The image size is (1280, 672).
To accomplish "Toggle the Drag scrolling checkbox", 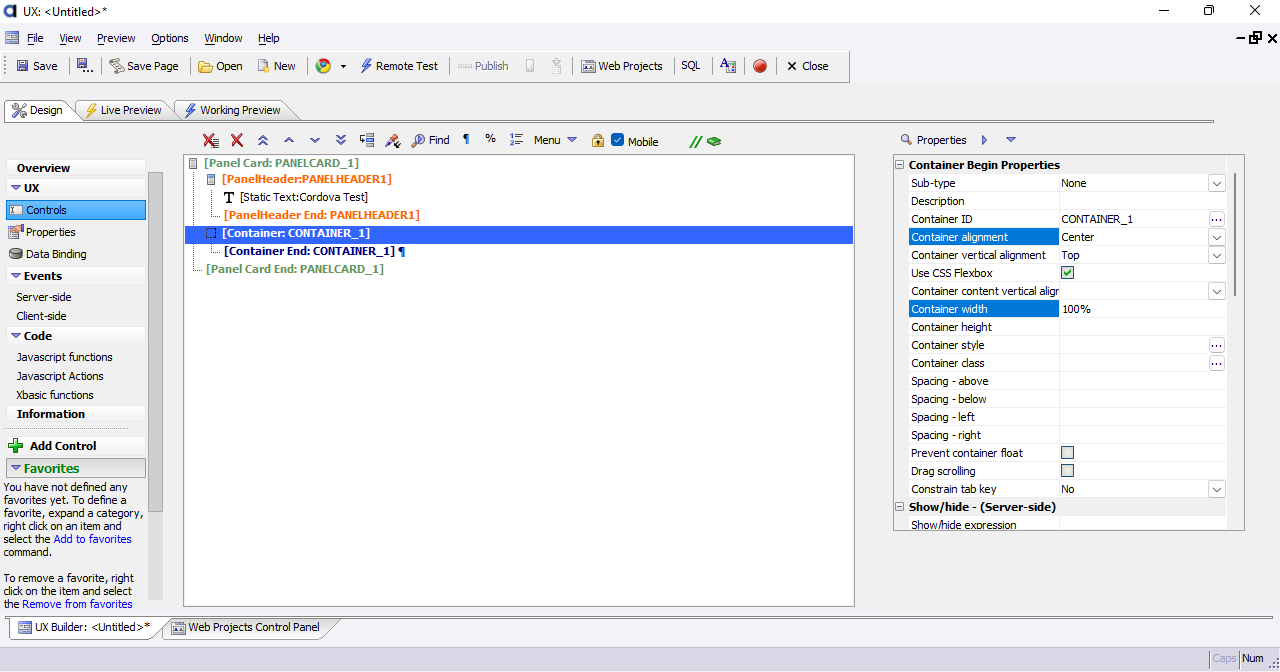I will point(1067,471).
